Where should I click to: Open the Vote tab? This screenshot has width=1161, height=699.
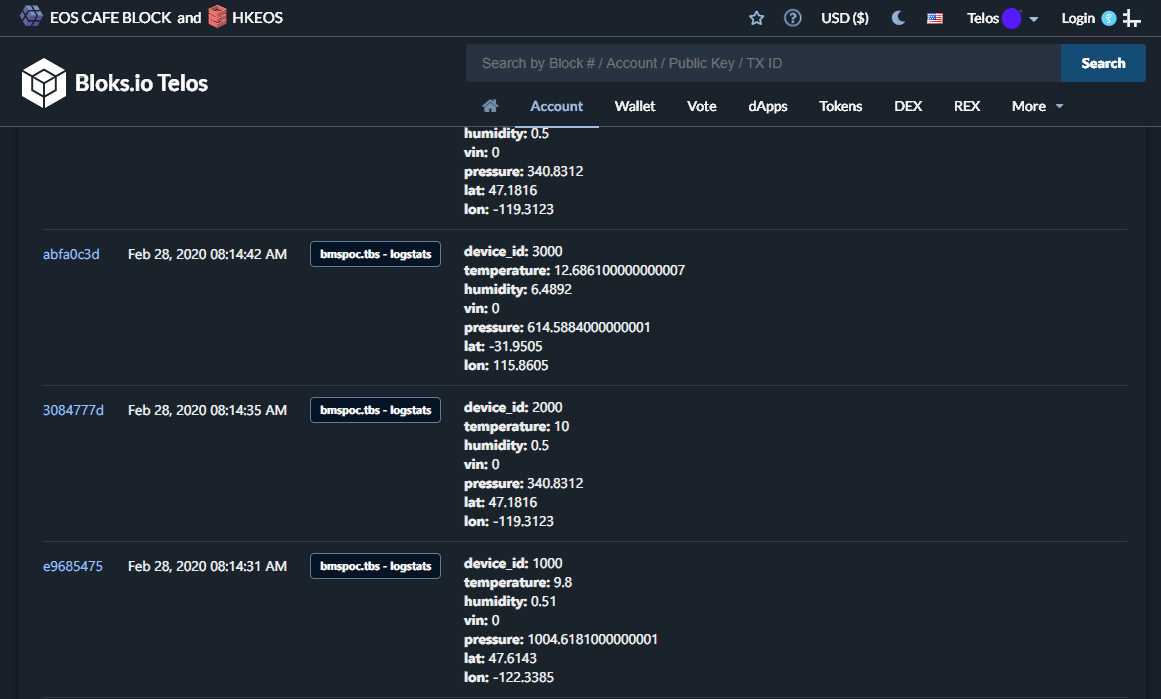pos(701,106)
